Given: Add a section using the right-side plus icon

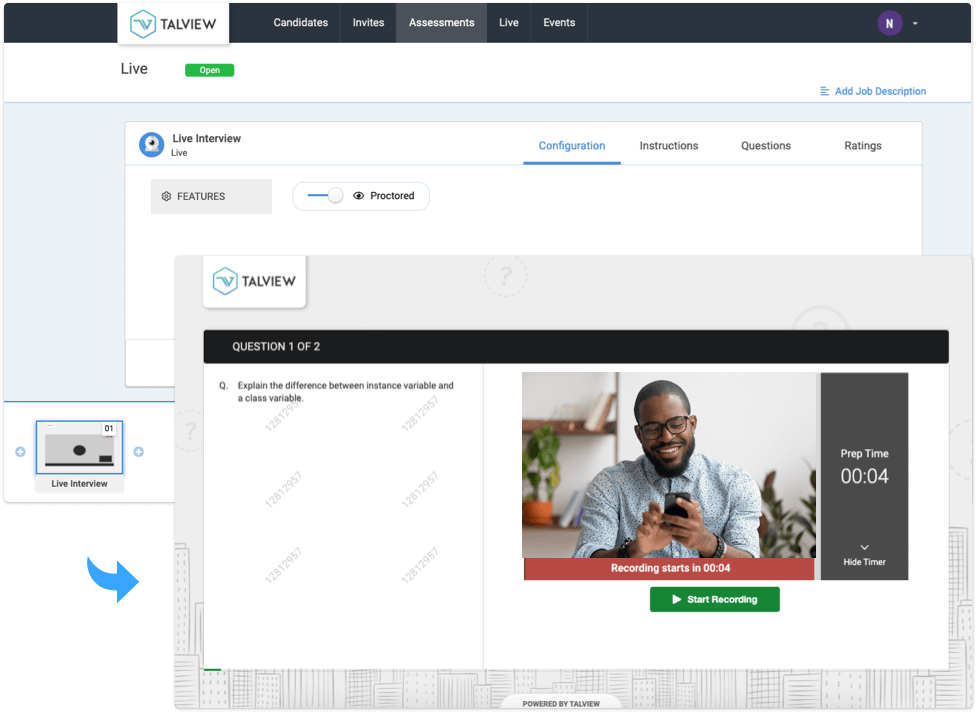Looking at the screenshot, I should (x=140, y=453).
